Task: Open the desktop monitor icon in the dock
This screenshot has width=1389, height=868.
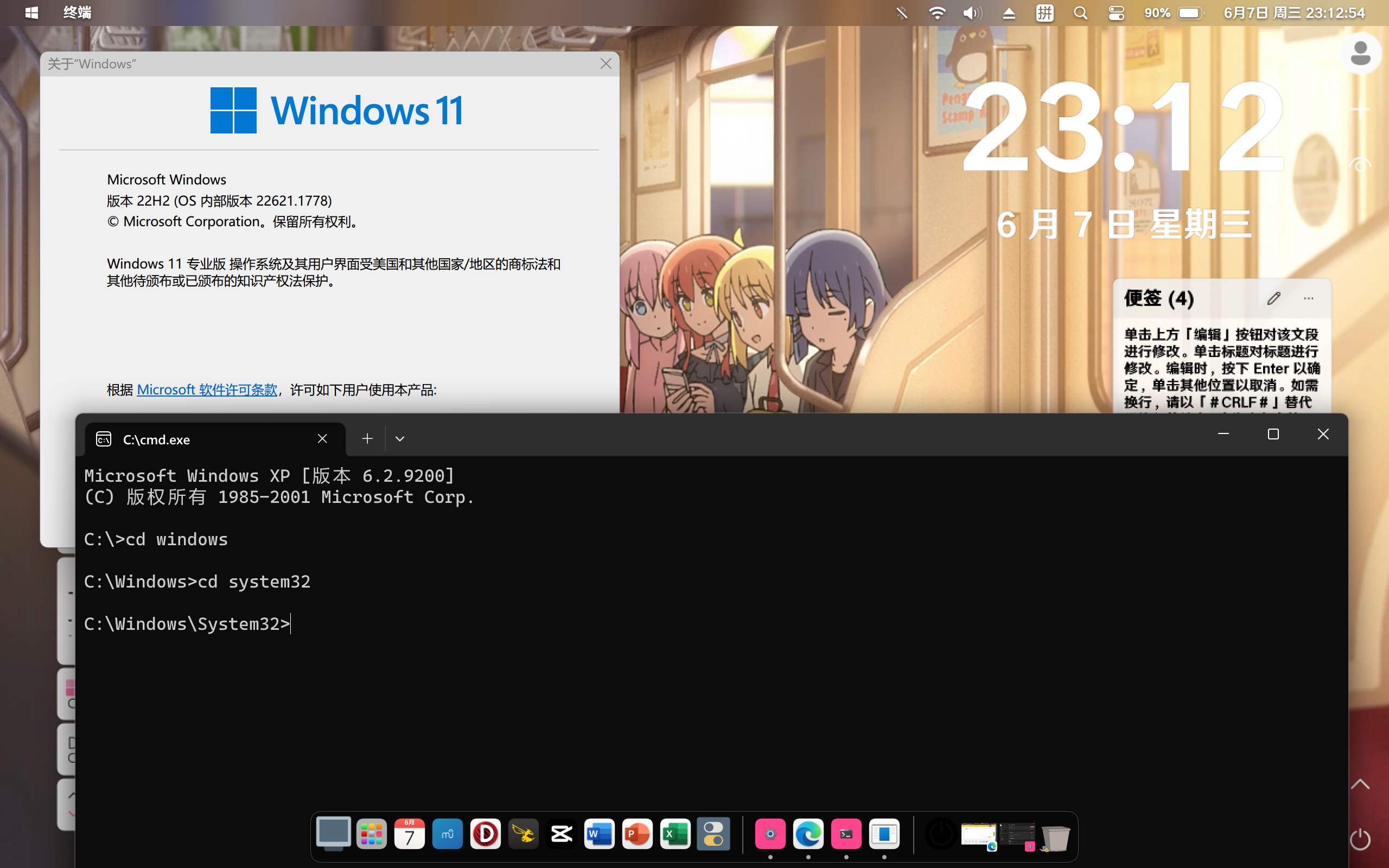Action: (334, 834)
